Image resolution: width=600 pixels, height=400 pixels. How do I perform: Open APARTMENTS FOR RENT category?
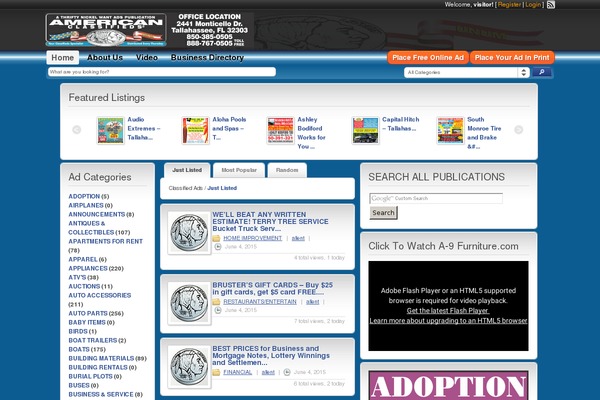(105, 242)
